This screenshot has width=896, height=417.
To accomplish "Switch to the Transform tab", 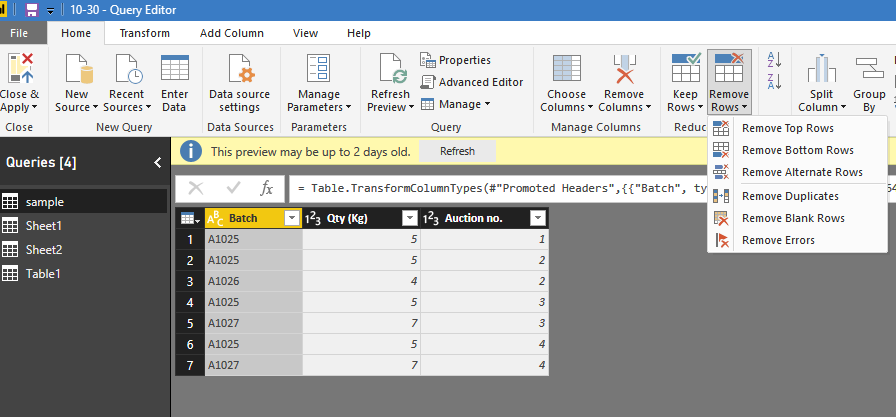I will (x=145, y=33).
